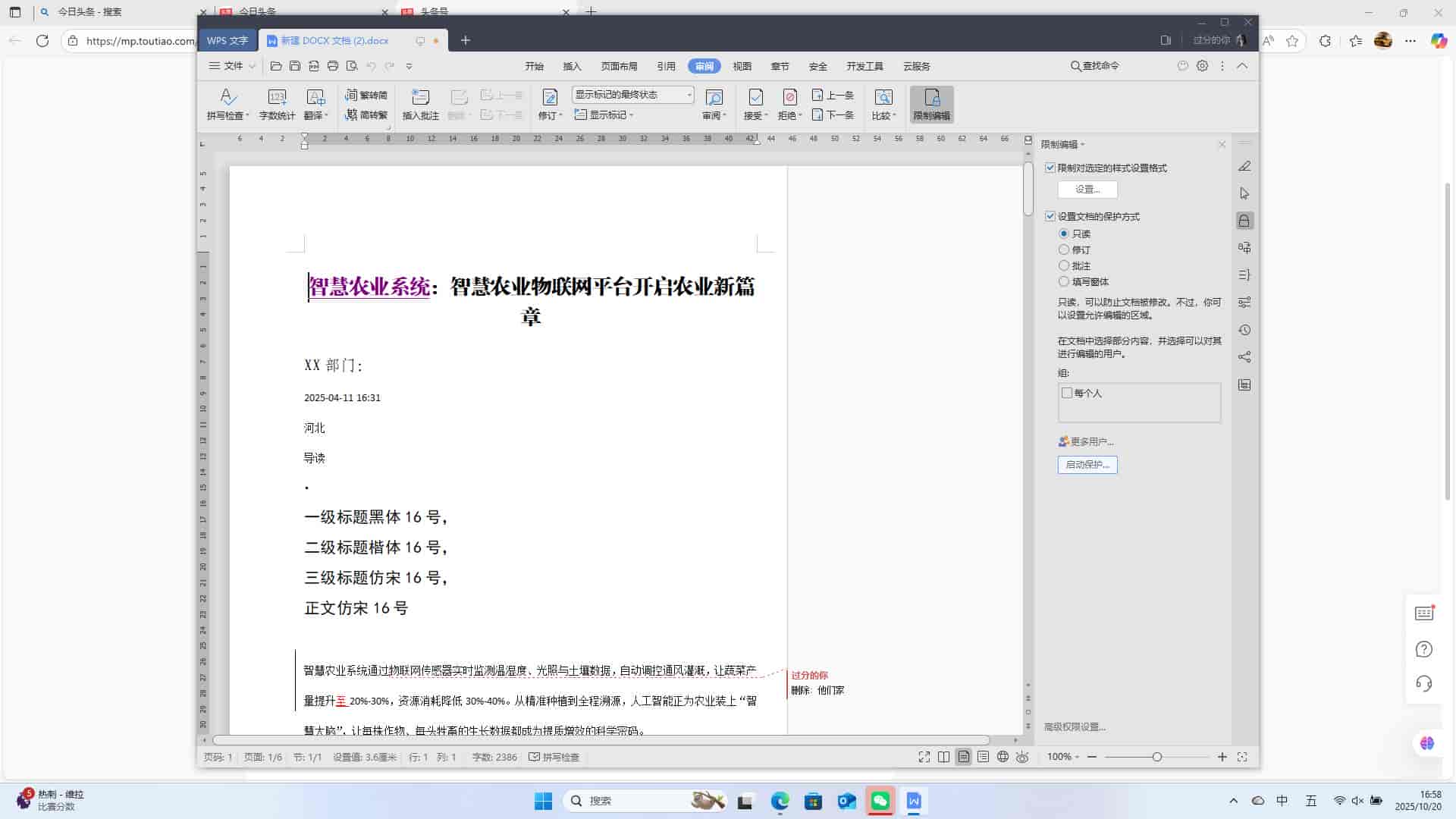1456x819 pixels.
Task: Open the 开始 ribbon tab
Action: [x=534, y=66]
